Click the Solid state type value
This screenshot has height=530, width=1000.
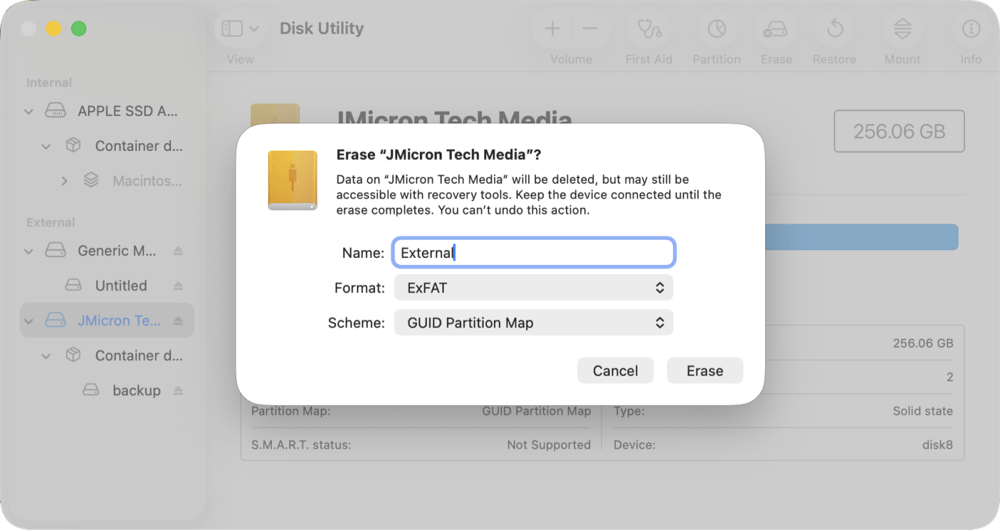point(923,411)
